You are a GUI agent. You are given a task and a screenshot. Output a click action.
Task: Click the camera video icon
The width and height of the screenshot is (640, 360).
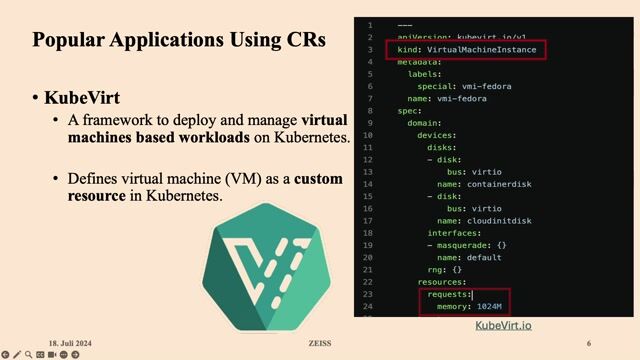[52, 355]
